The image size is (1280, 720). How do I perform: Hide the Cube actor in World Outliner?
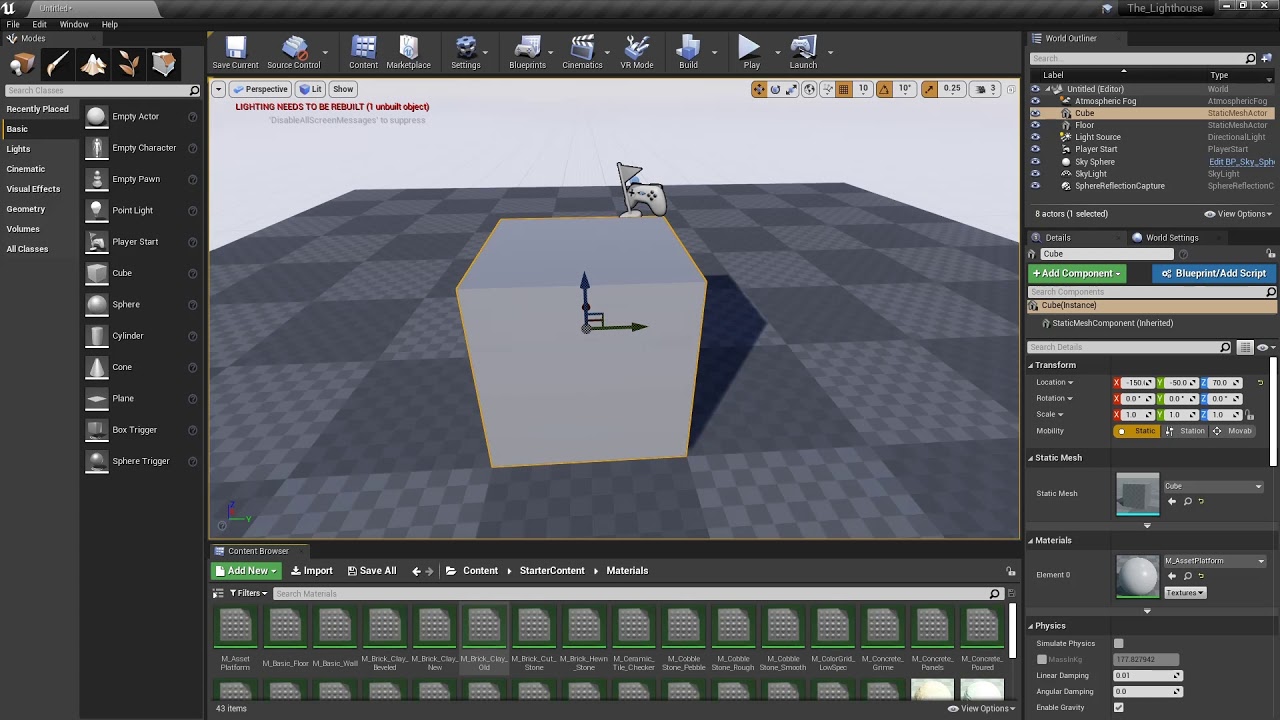[1035, 113]
